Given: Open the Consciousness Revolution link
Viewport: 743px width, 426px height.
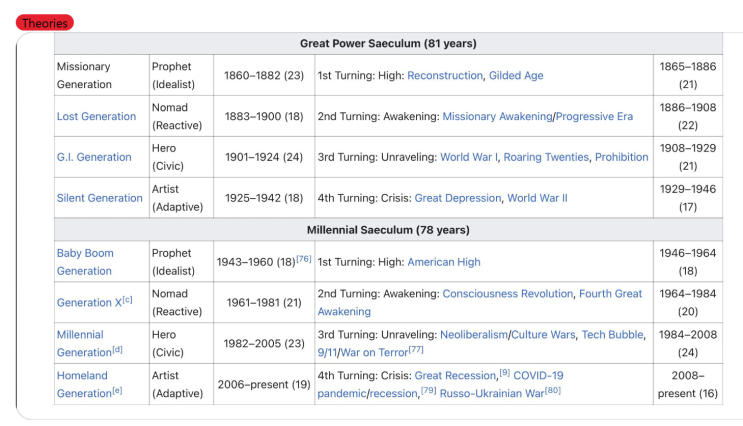Looking at the screenshot, I should click(x=507, y=294).
